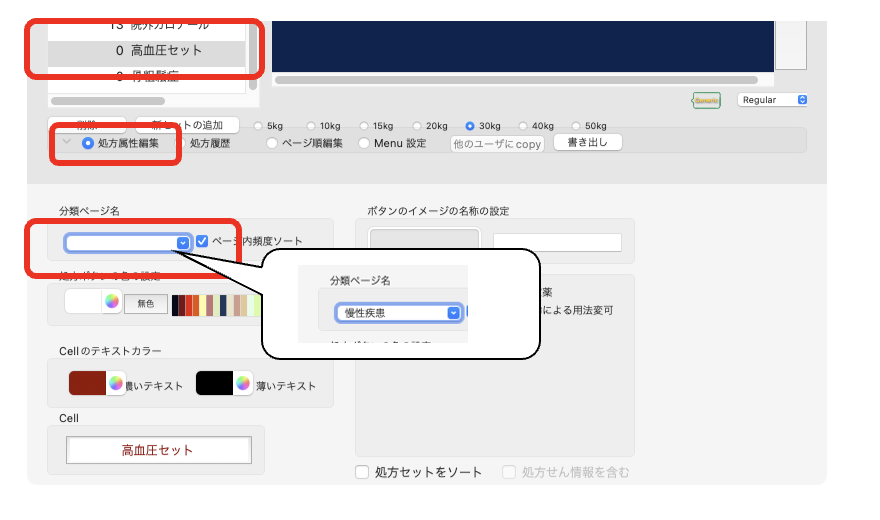Collapse the chevron beside 処方属性編集
The height and width of the screenshot is (520, 880).
click(67, 143)
